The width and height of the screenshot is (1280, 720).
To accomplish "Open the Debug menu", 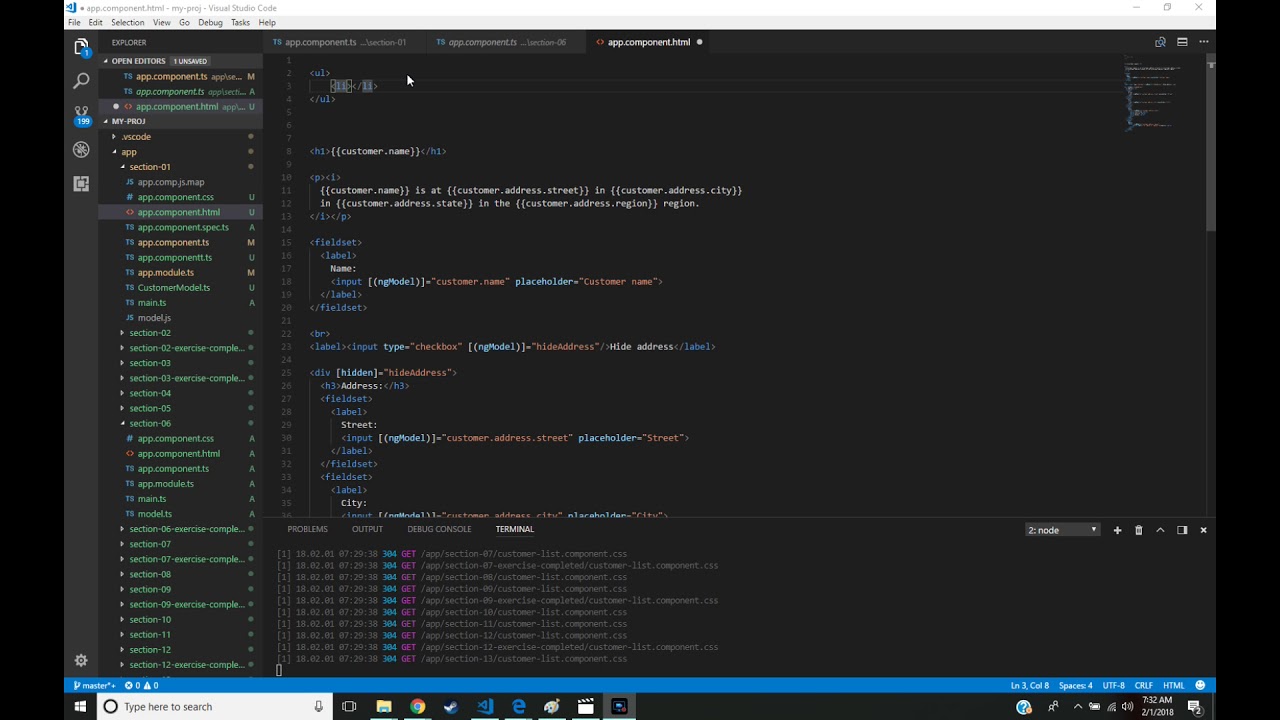I will (210, 22).
